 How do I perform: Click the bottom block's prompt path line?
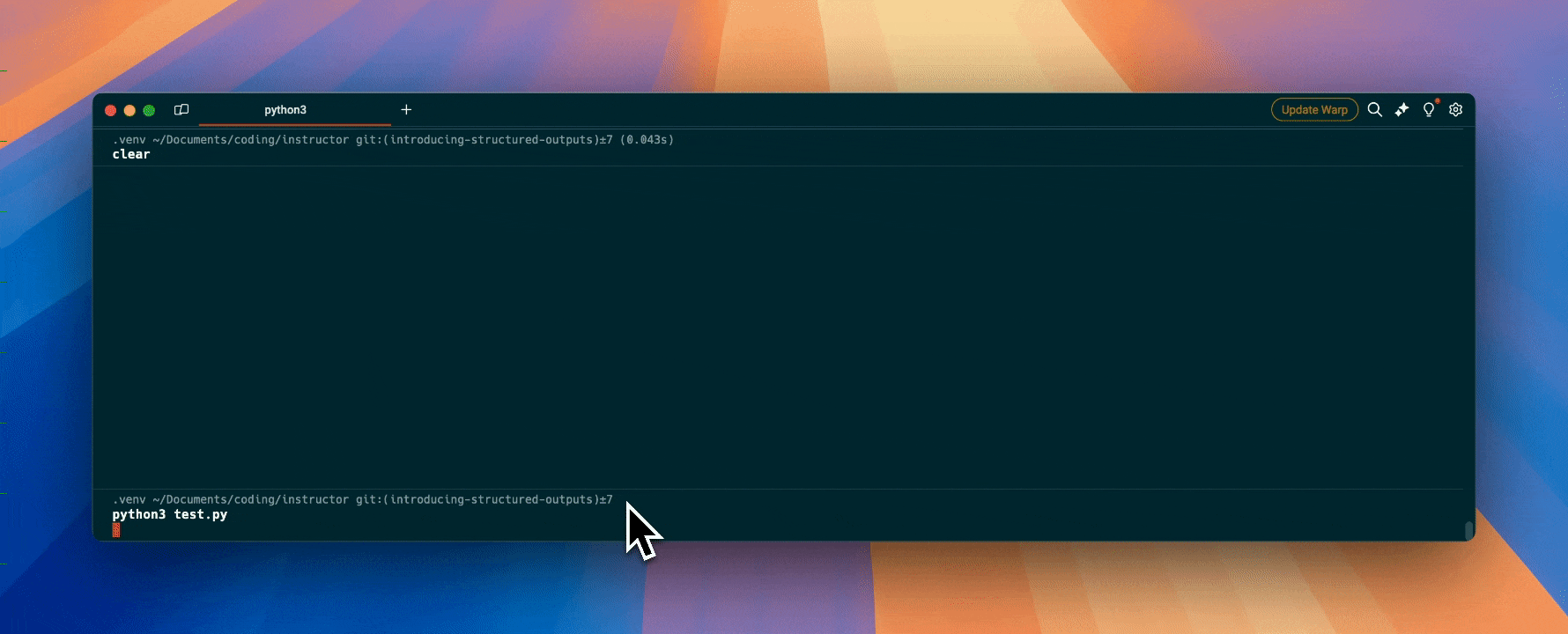click(x=361, y=499)
